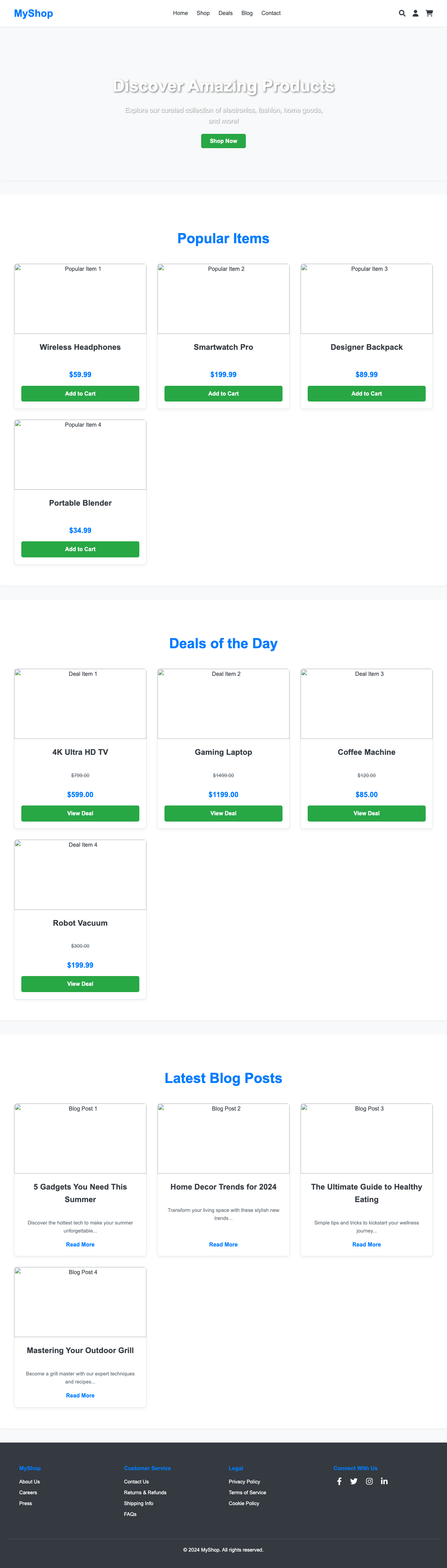The image size is (447, 1568).
Task: Open the Blog section from the navbar
Action: click(247, 13)
